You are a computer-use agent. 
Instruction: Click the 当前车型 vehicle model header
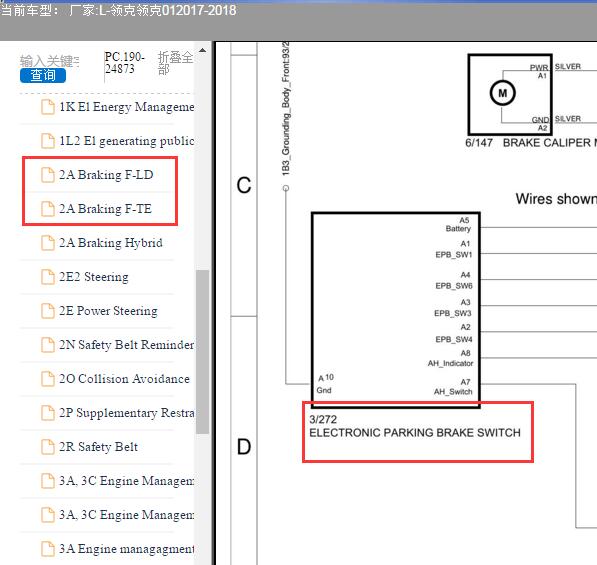118,10
